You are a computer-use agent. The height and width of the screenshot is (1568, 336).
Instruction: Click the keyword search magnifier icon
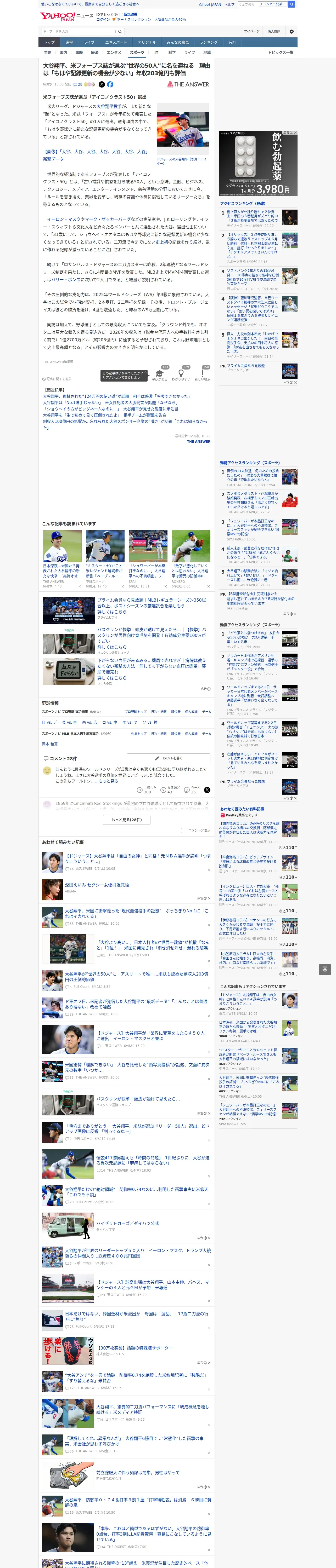[x=120, y=32]
